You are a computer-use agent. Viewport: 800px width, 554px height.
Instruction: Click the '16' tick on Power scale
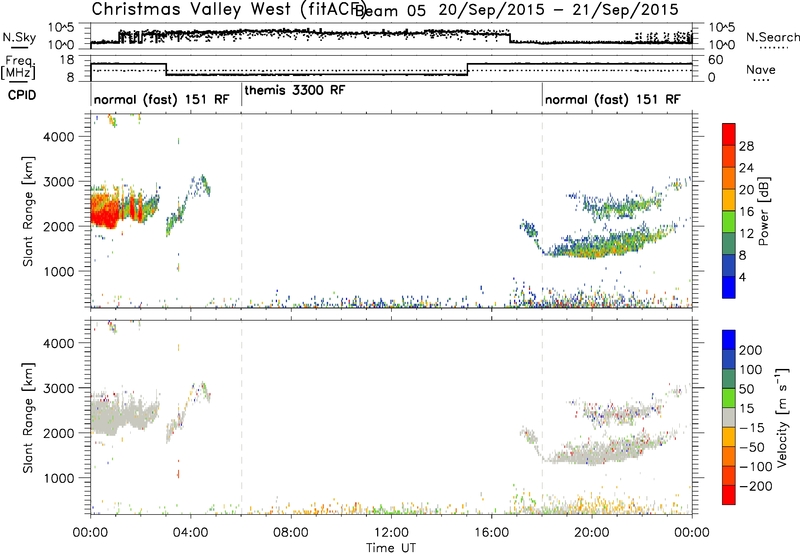[x=746, y=212]
